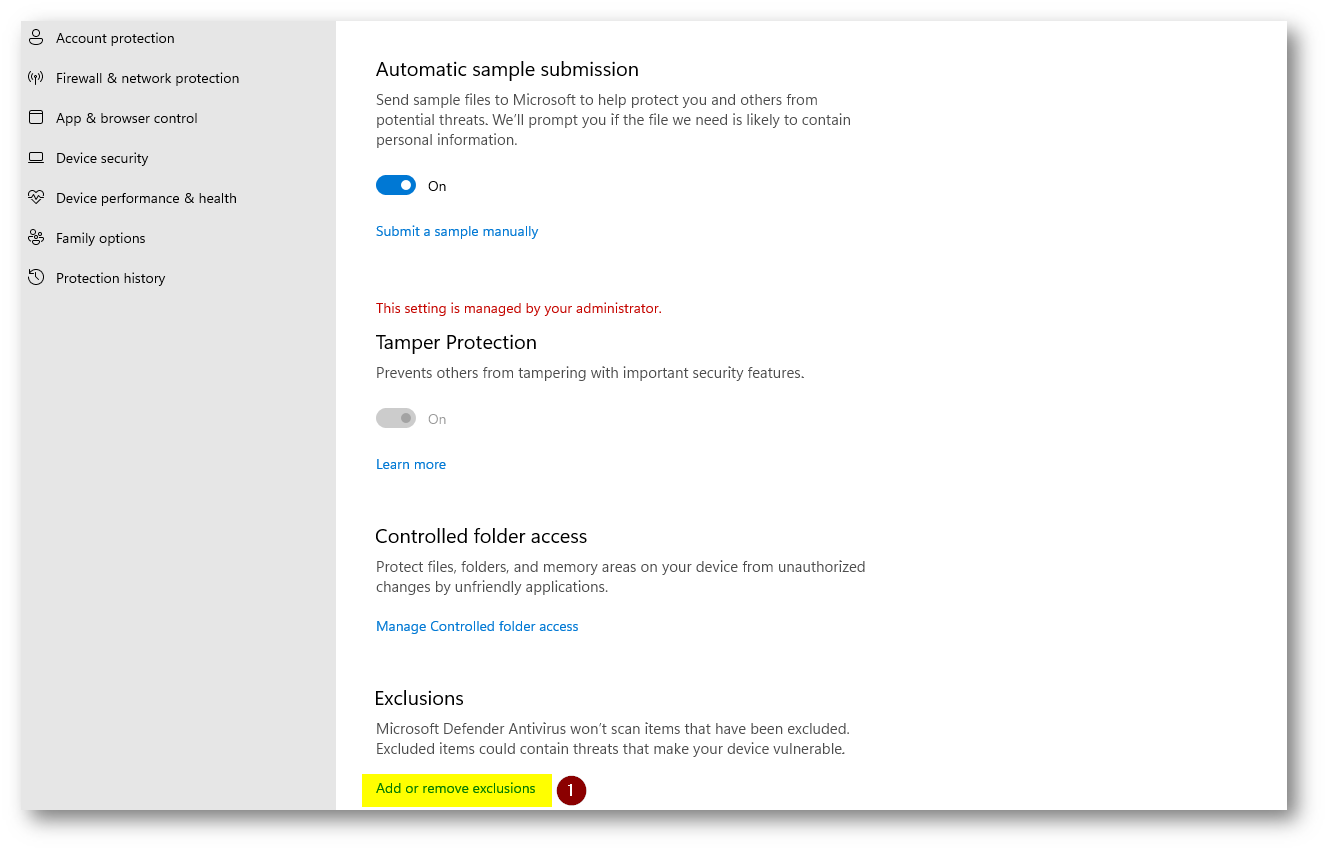The width and height of the screenshot is (1329, 852).
Task: Select App & browser control label
Action: (x=127, y=118)
